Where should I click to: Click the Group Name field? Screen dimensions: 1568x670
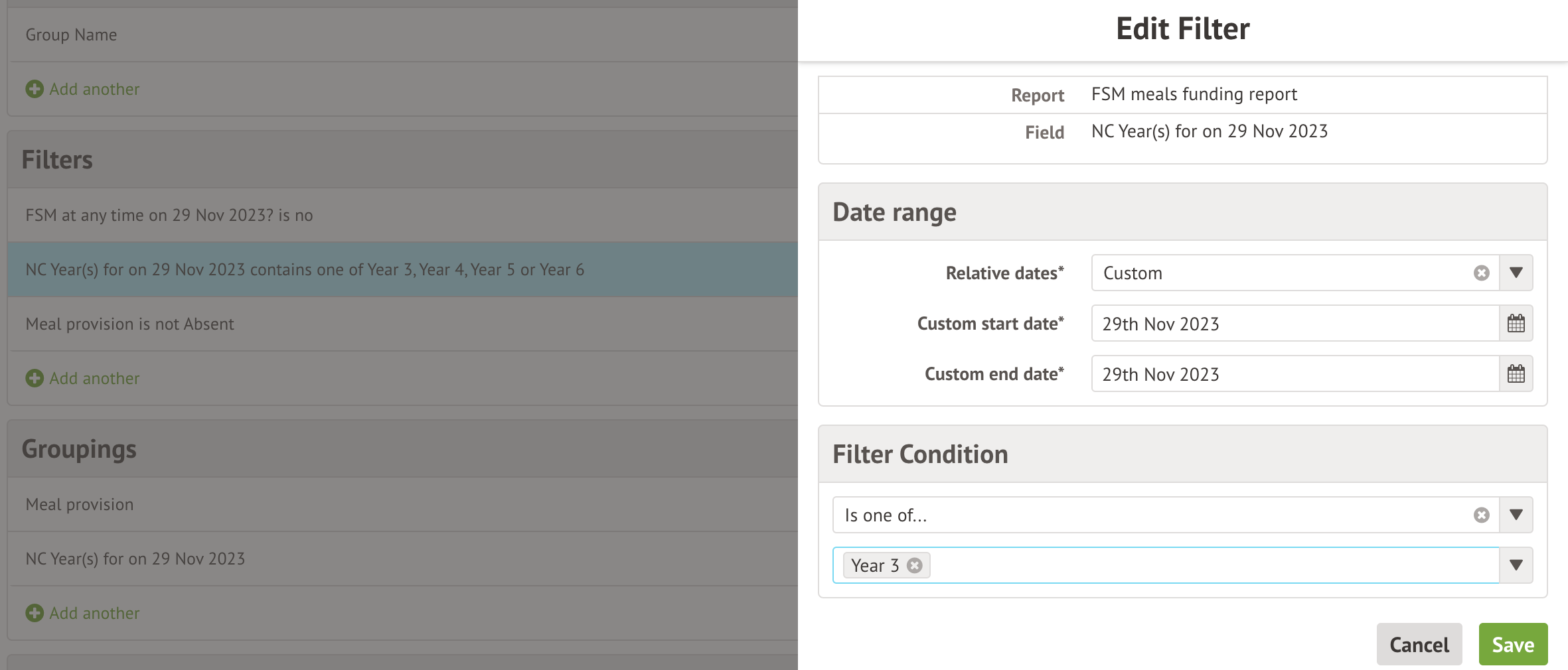(70, 34)
